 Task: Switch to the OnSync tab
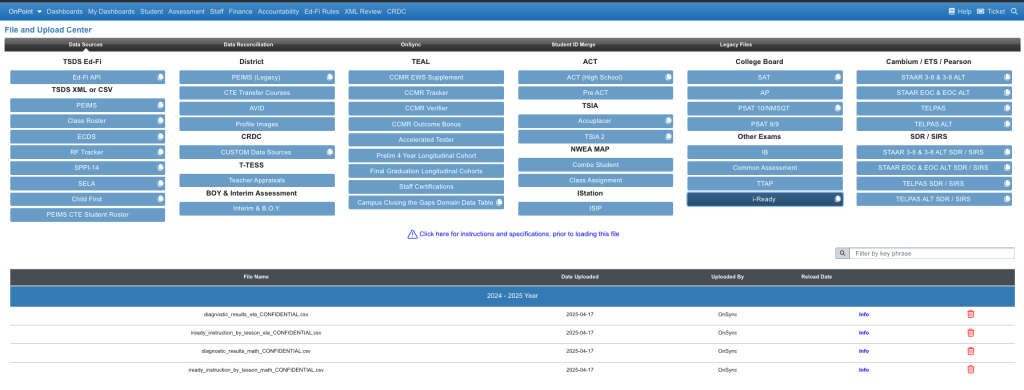pos(411,44)
